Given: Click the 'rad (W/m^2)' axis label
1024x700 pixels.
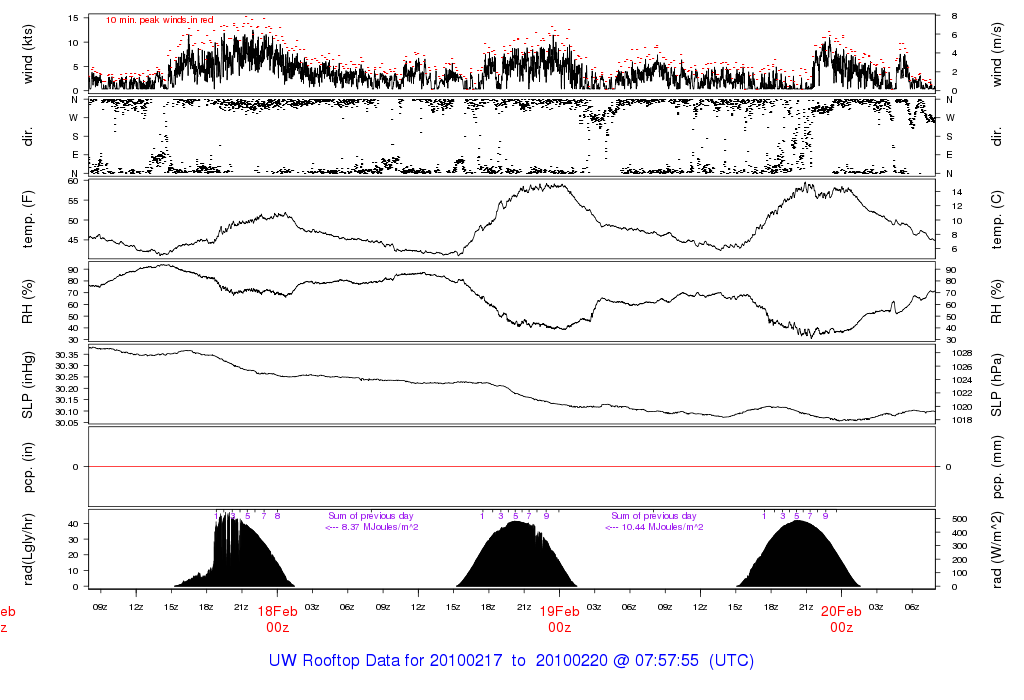Looking at the screenshot, I should point(998,549).
